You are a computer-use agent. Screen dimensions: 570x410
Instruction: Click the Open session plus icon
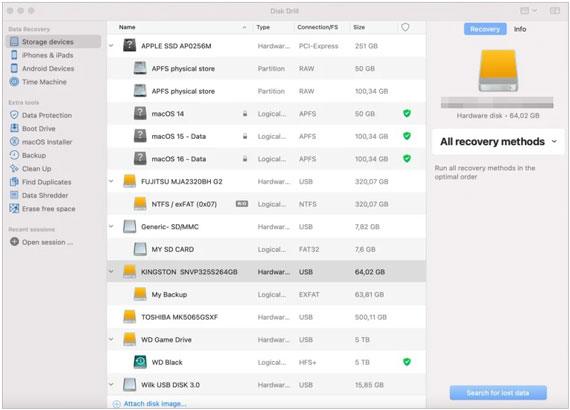click(14, 242)
